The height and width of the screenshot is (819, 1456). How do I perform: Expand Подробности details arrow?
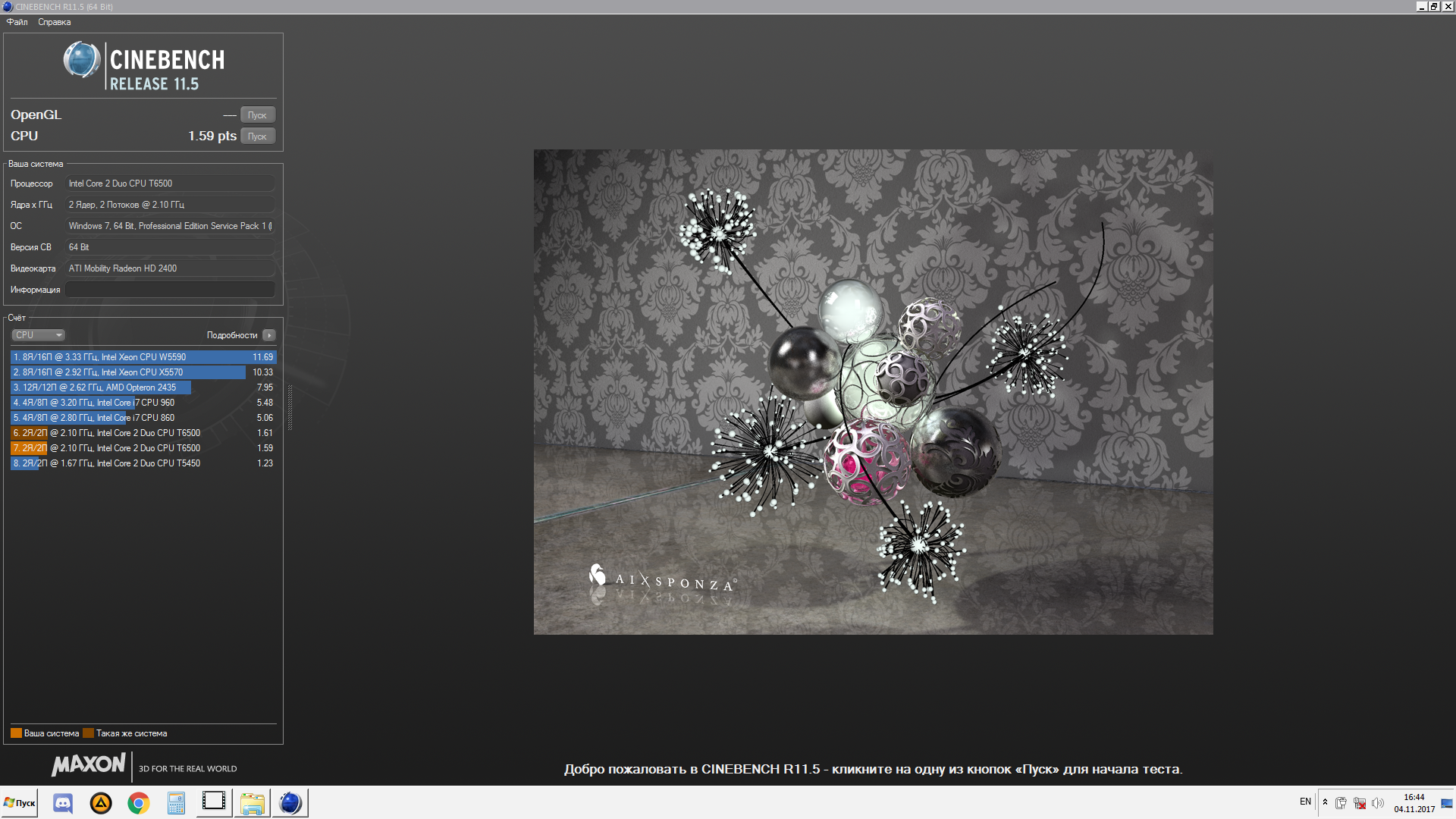(x=269, y=335)
